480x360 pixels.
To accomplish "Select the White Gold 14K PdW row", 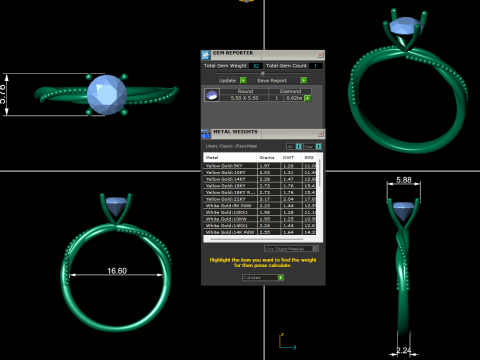I will [260, 232].
